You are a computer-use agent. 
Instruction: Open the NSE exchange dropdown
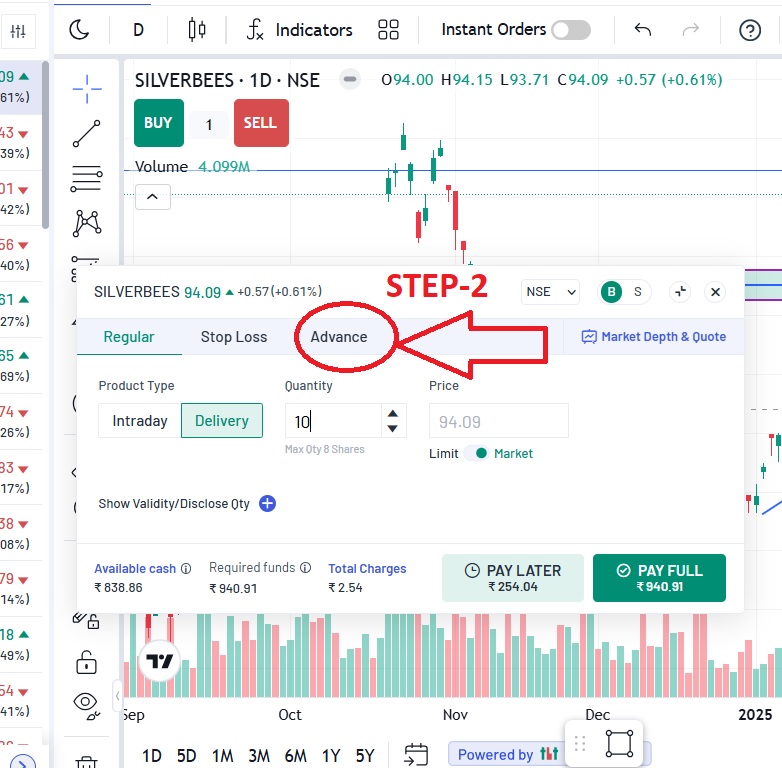(x=551, y=292)
